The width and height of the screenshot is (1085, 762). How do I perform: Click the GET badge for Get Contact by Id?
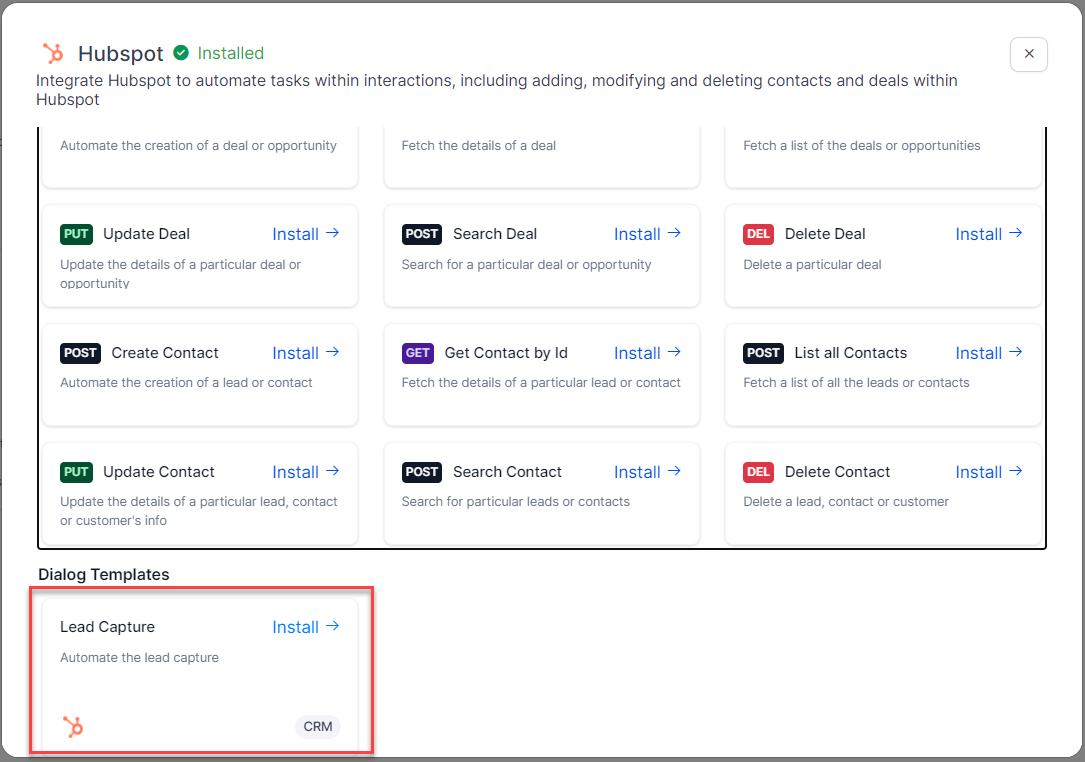418,353
